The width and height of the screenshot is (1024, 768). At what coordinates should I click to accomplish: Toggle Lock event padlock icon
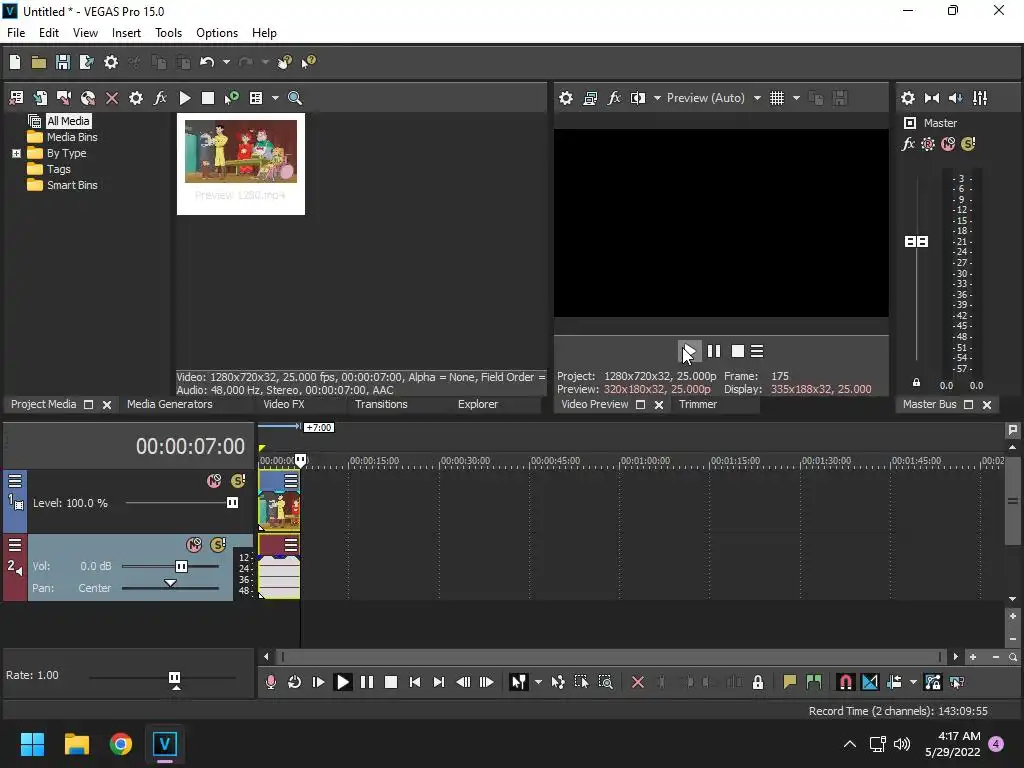pos(758,682)
